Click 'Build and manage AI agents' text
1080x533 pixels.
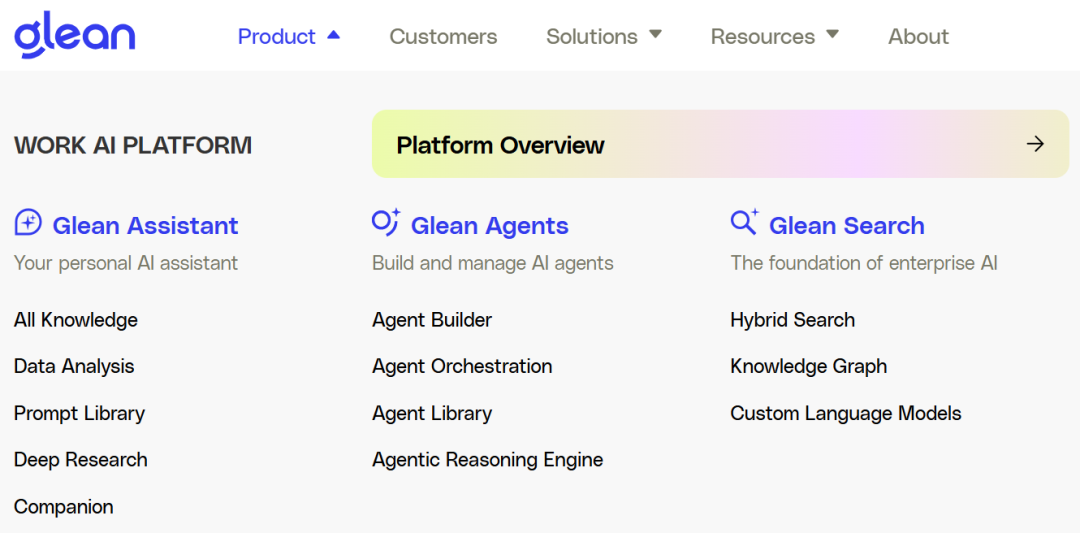[x=492, y=263]
